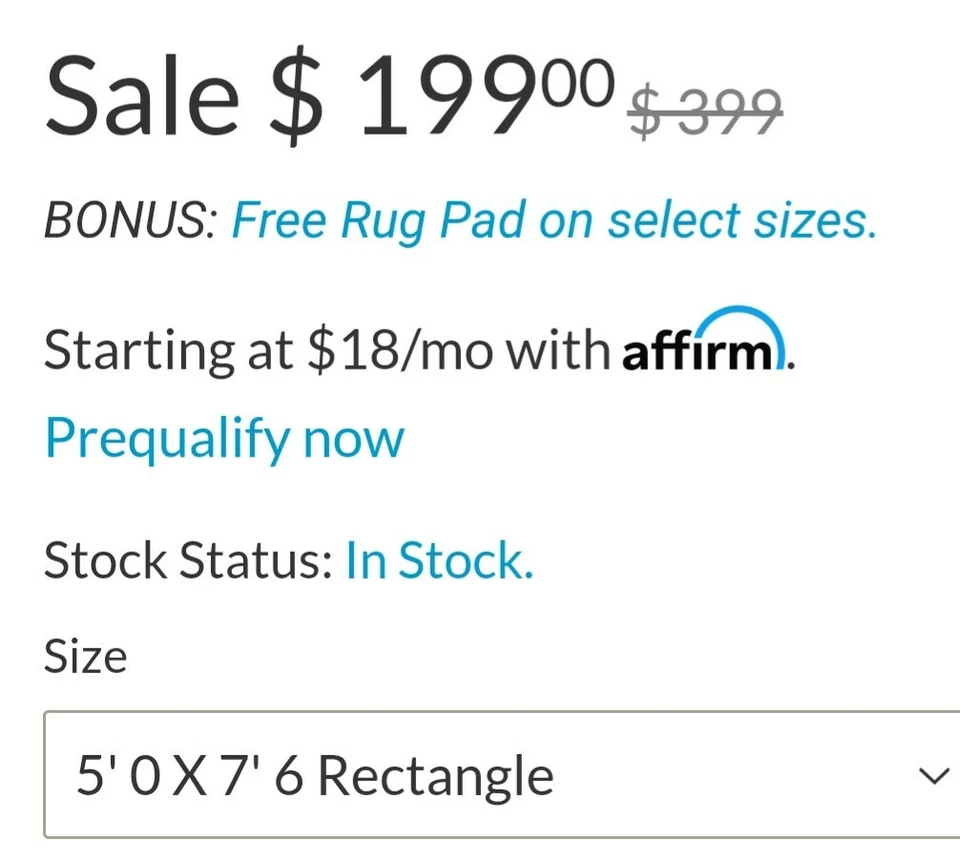Viewport: 960px width, 863px height.
Task: Click the Stock Status label
Action: pos(188,561)
